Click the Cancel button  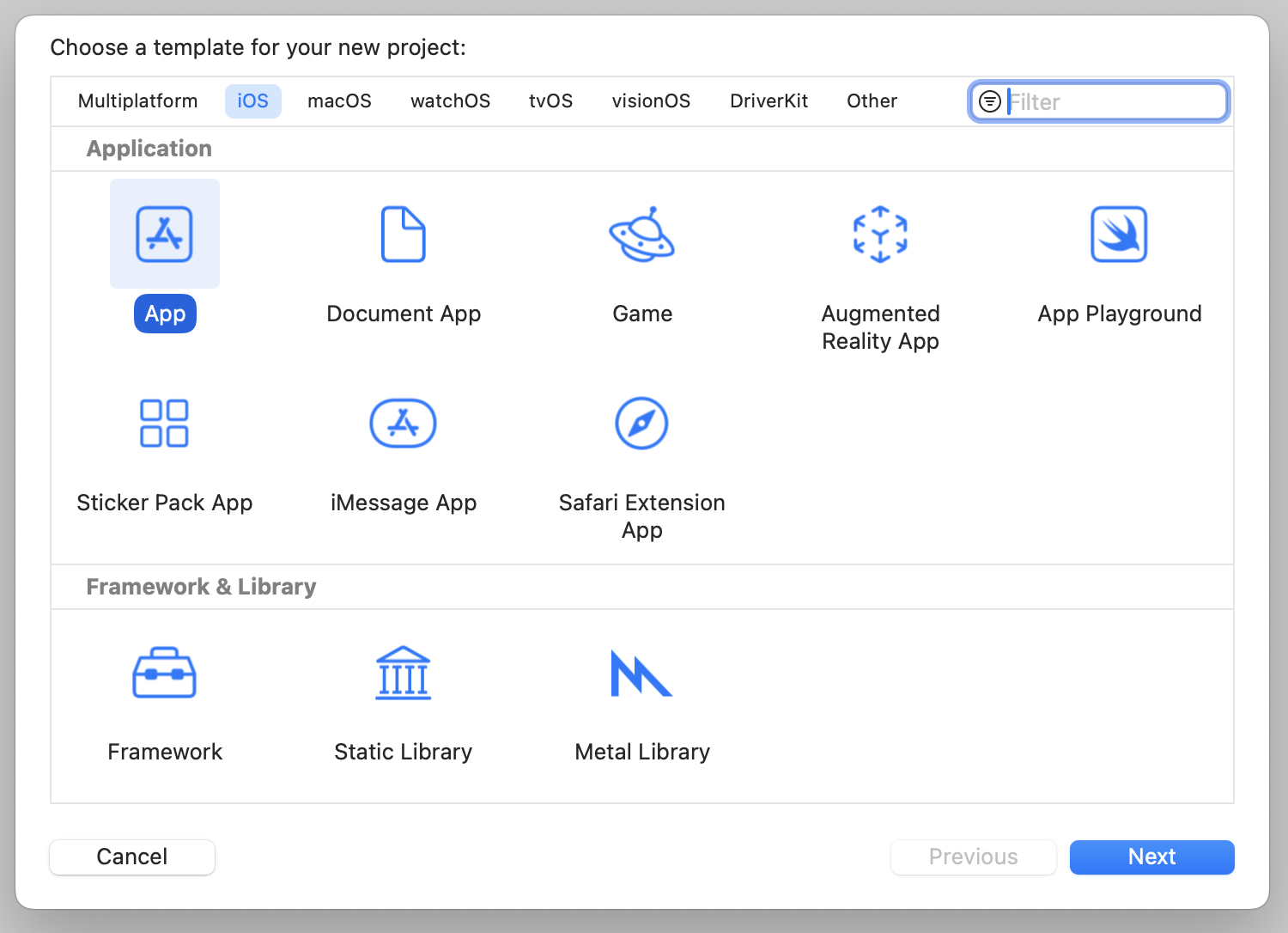pyautogui.click(x=132, y=857)
